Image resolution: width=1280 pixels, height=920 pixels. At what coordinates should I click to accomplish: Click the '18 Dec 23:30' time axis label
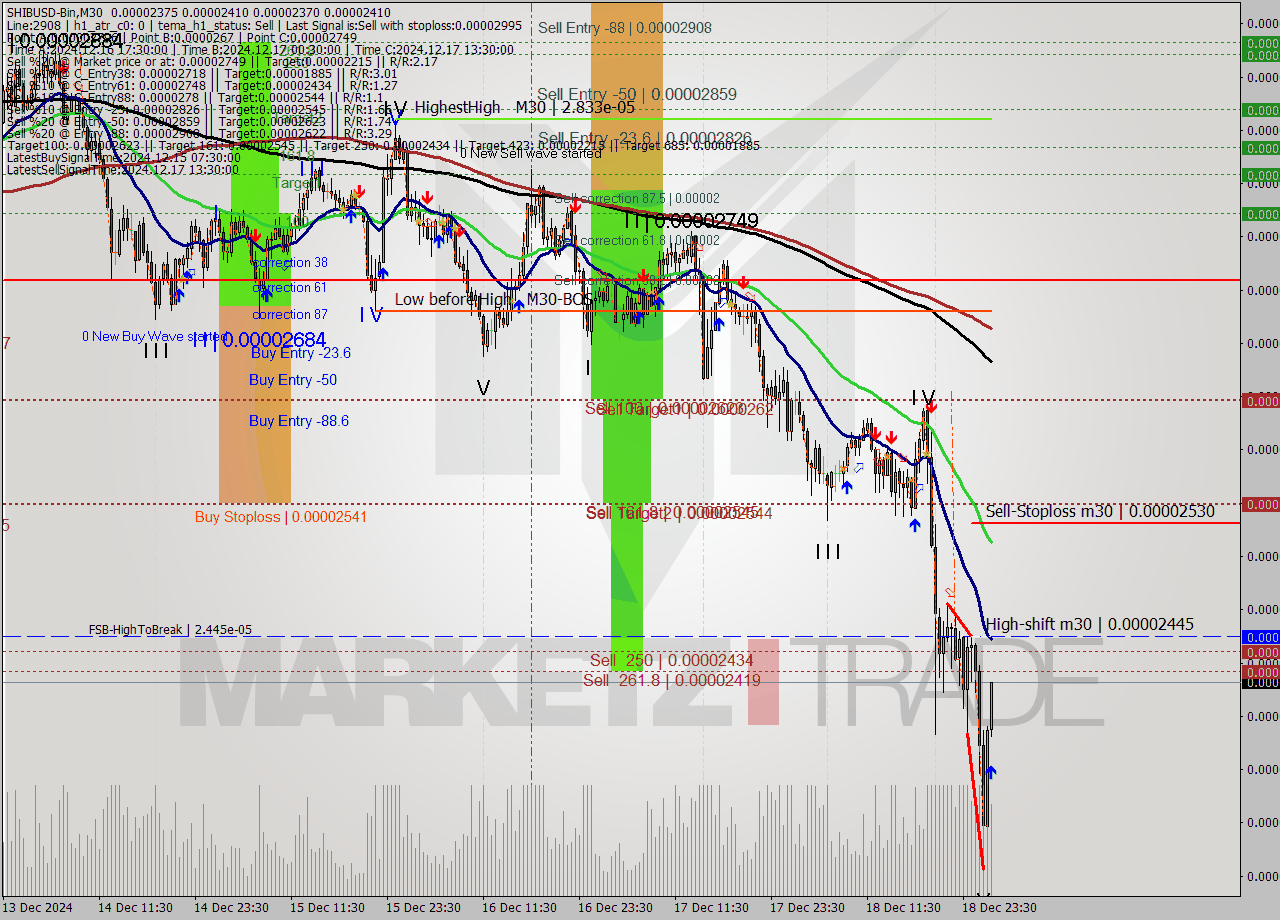click(1000, 907)
